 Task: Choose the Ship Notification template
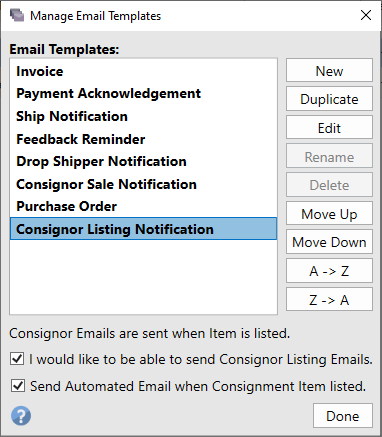pos(143,116)
